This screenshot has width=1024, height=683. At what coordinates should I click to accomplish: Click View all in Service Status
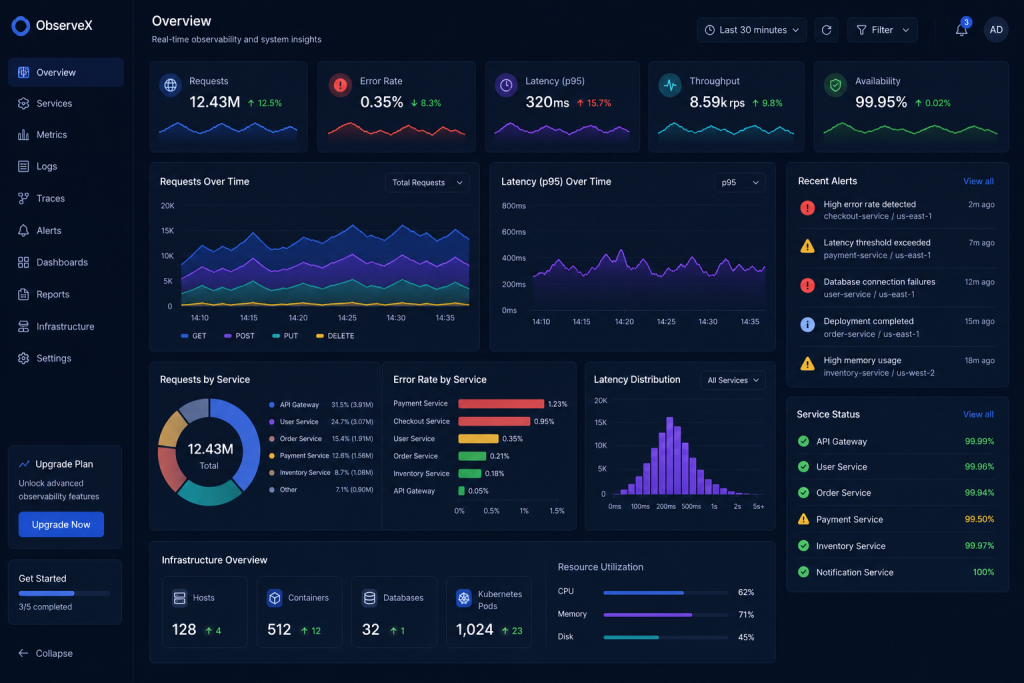(x=978, y=414)
